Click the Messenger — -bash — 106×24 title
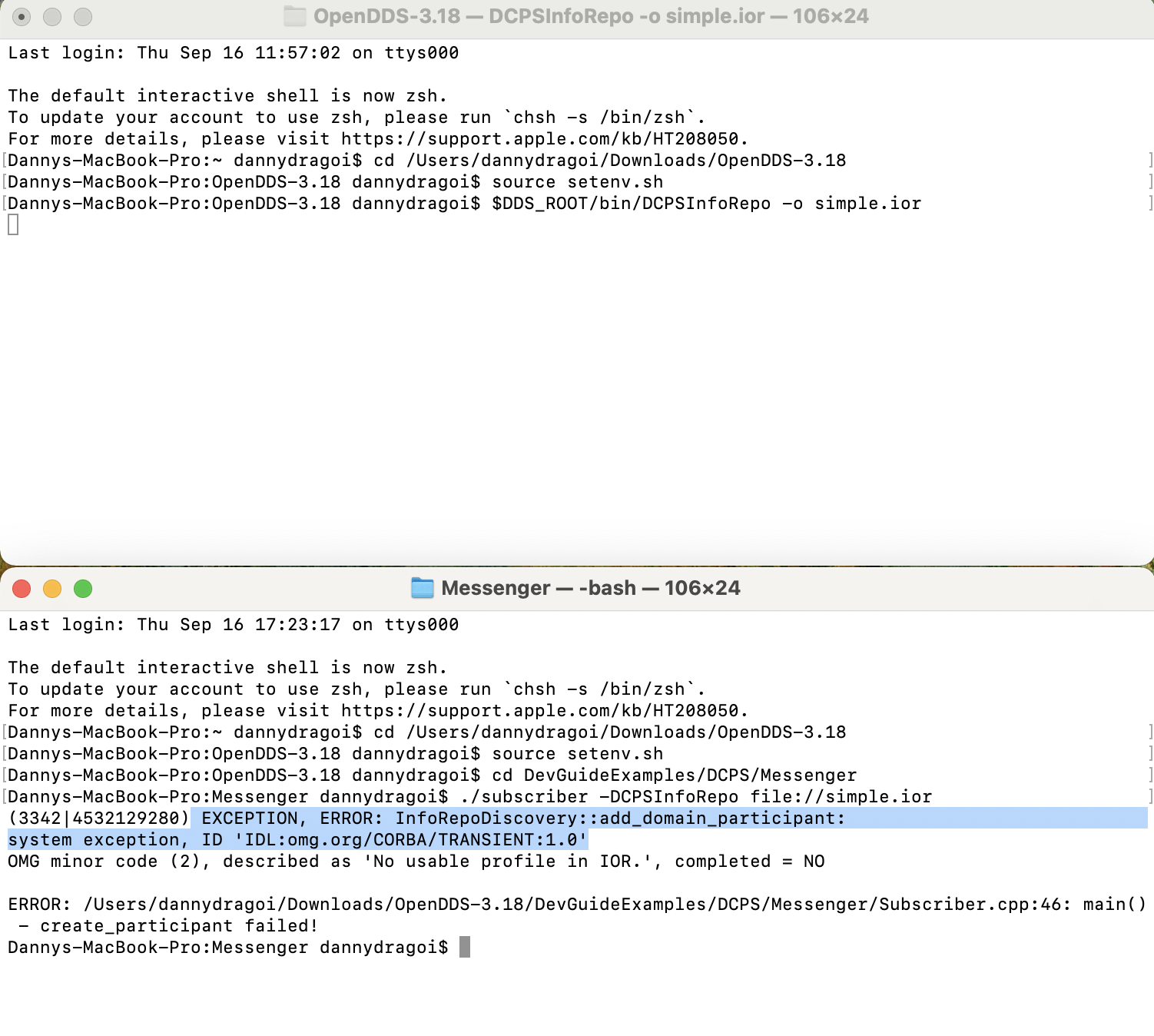This screenshot has height=1036, width=1154. (x=592, y=588)
